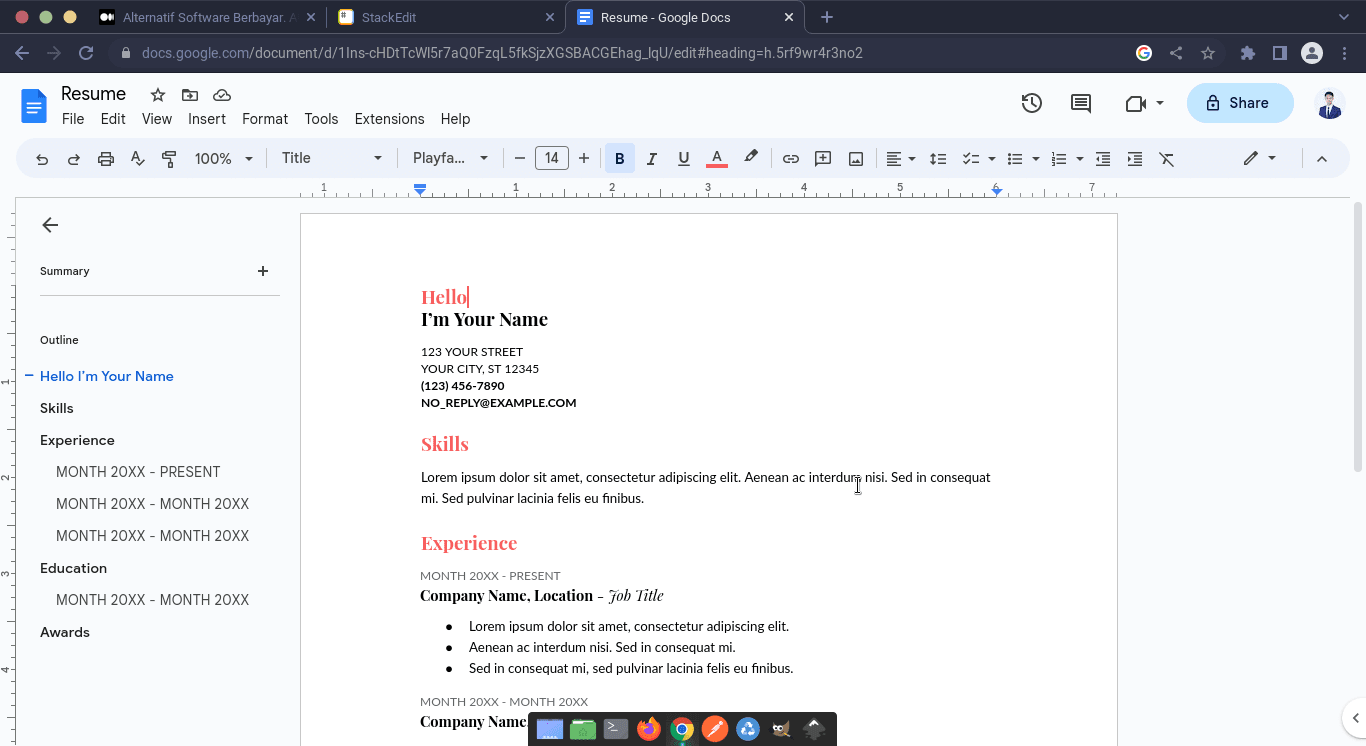Go to Awards heading in outline
Viewport: 1366px width, 746px height.
(65, 632)
